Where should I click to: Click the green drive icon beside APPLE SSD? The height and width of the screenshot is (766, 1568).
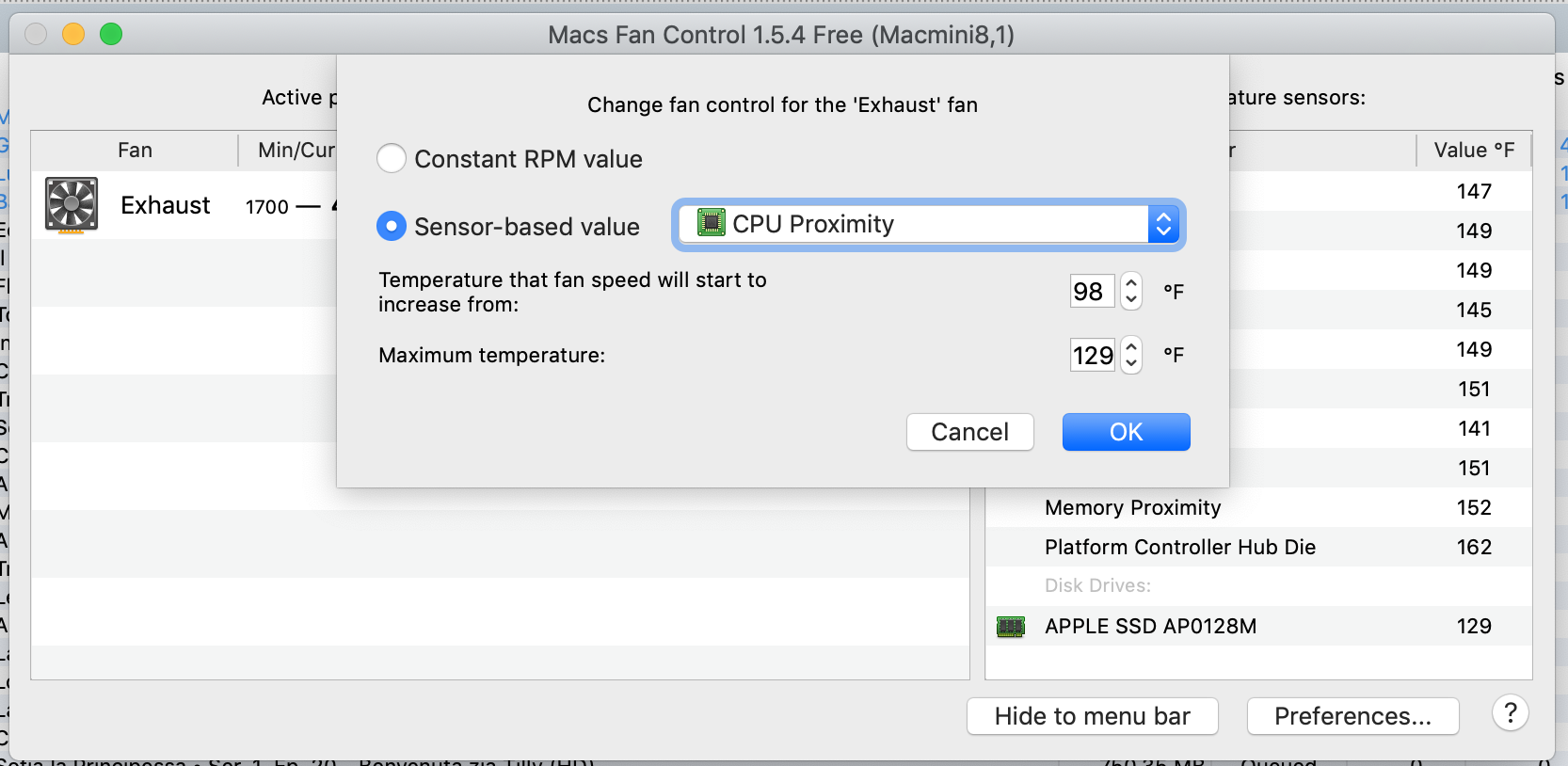pos(1010,627)
